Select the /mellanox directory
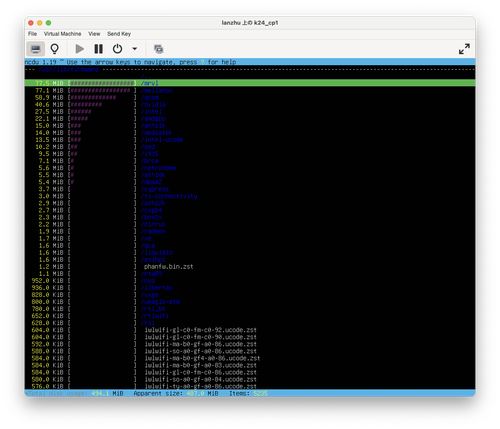The image size is (500, 429). point(156,90)
